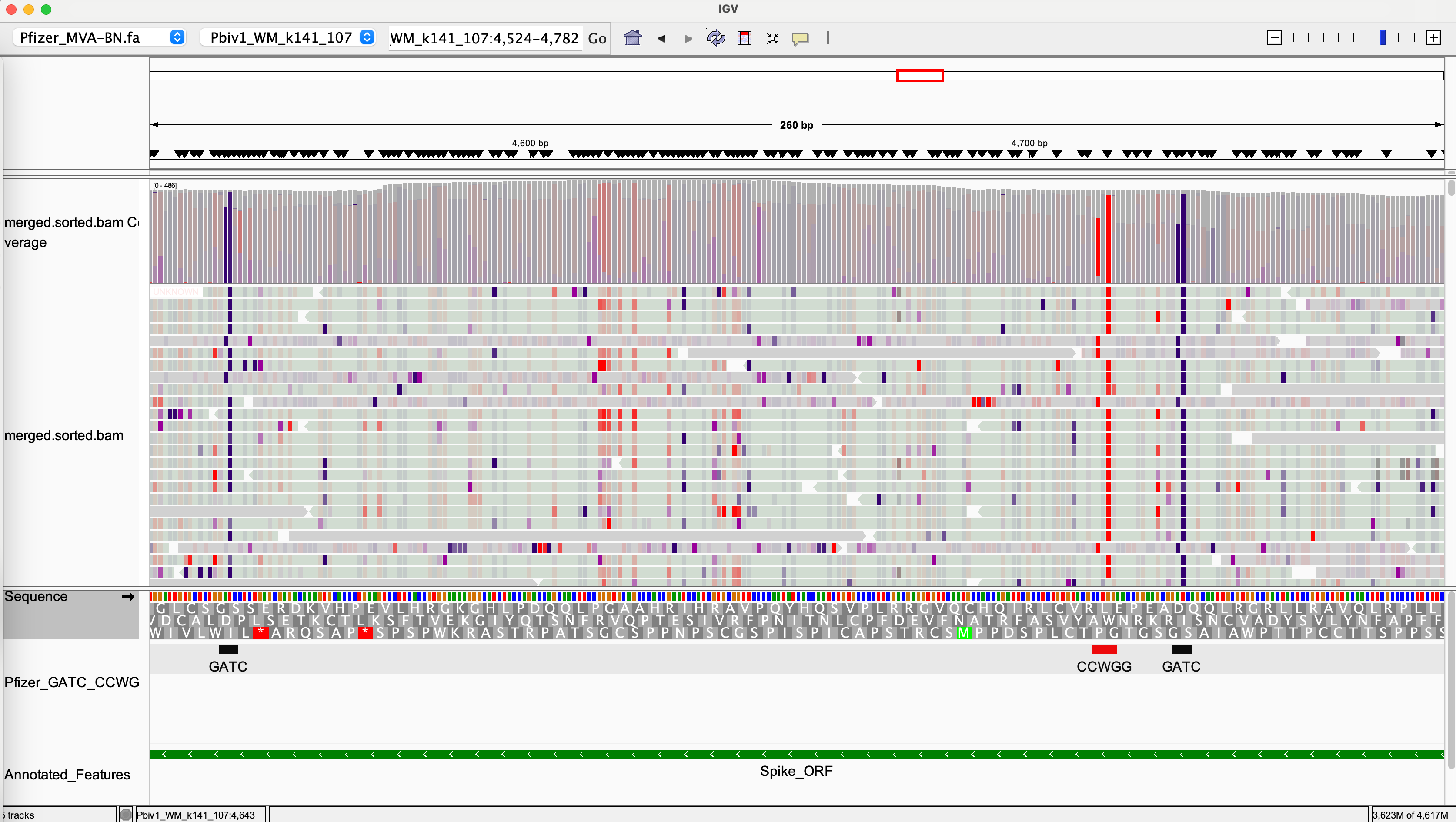Image resolution: width=1456 pixels, height=822 pixels.
Task: Toggle the yellow popup behavior speech bubble
Action: tap(800, 38)
